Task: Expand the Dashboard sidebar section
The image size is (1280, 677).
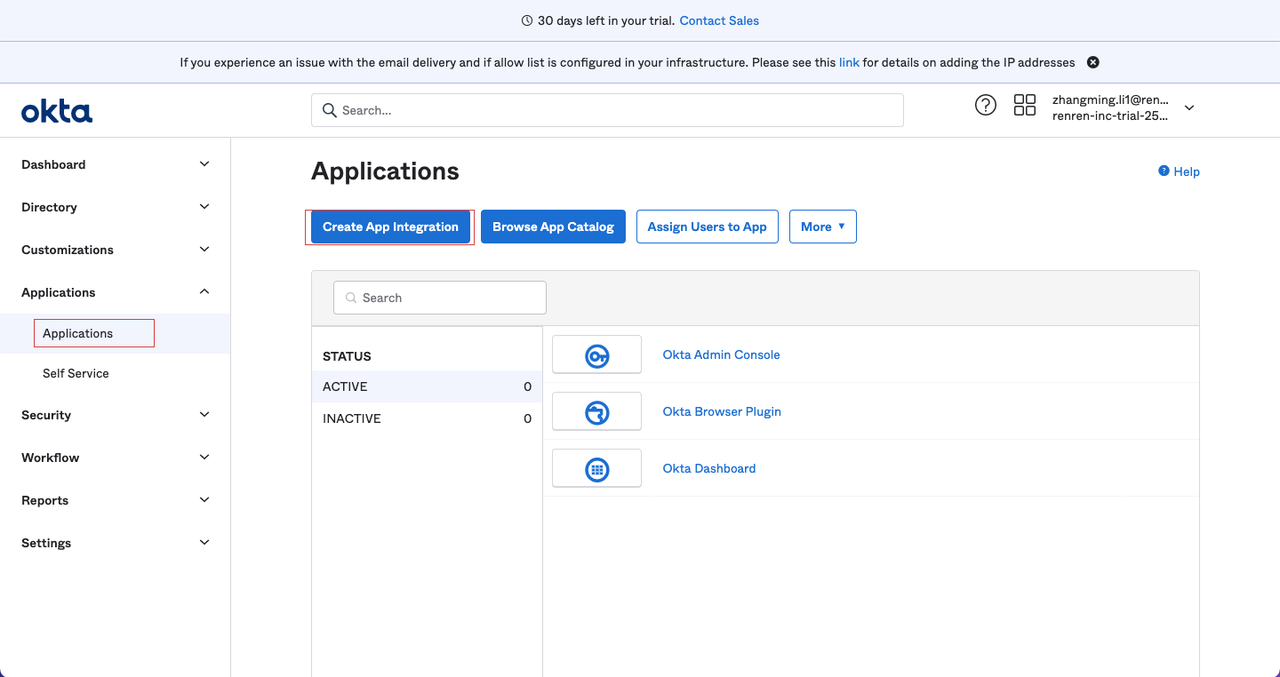Action: (x=204, y=164)
